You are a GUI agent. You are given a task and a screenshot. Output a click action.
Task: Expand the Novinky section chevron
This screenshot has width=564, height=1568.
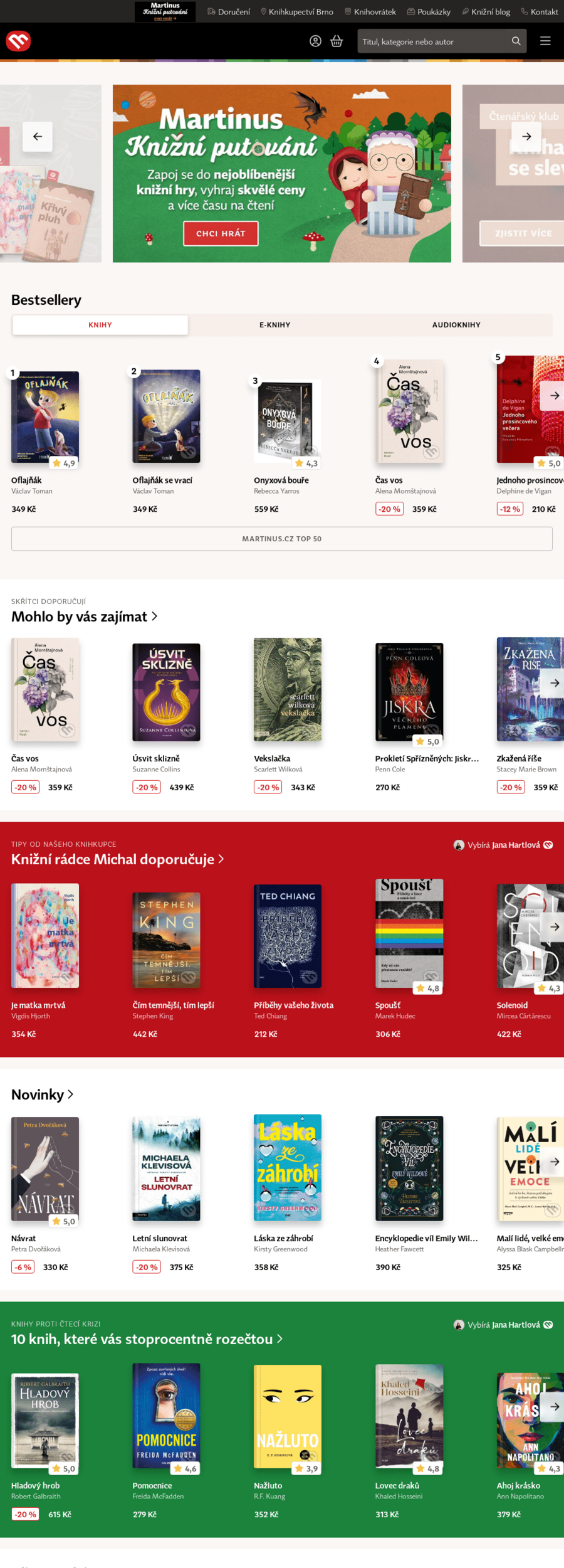[x=70, y=1094]
